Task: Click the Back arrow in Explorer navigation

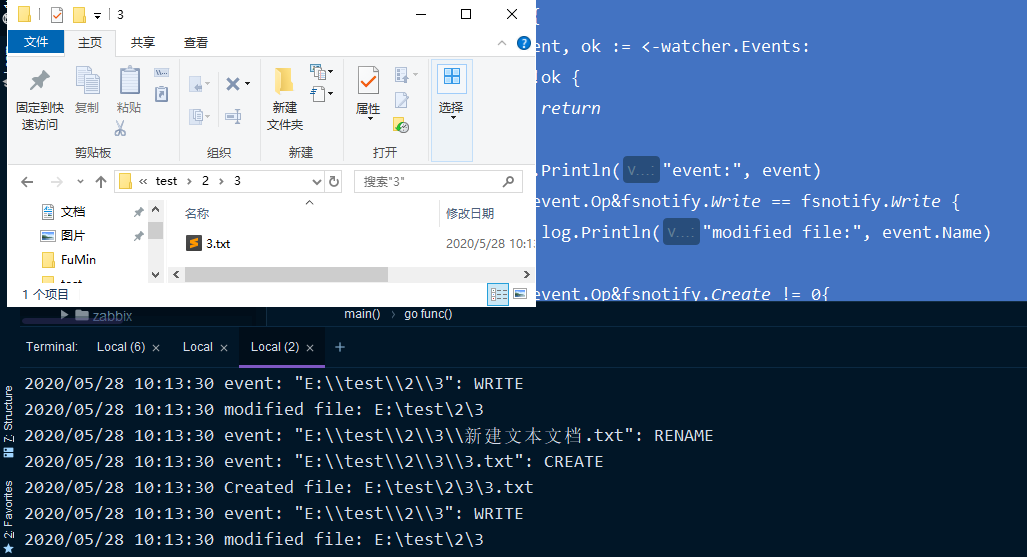Action: pos(27,182)
